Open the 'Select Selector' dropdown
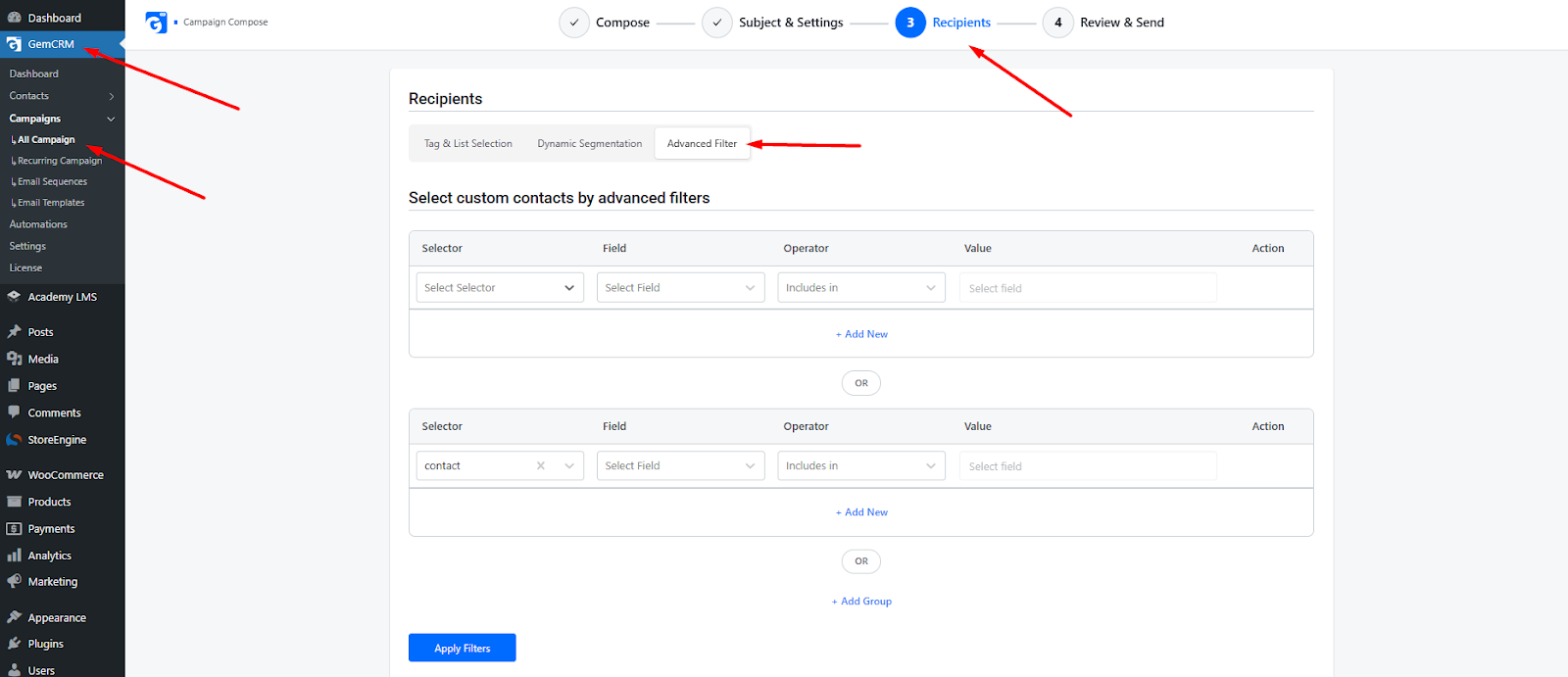The image size is (1568, 677). [x=500, y=287]
